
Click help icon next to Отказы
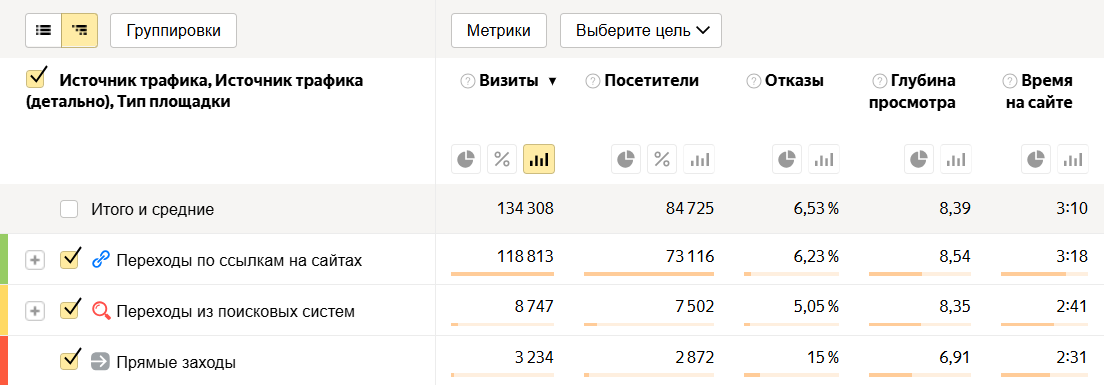point(753,81)
